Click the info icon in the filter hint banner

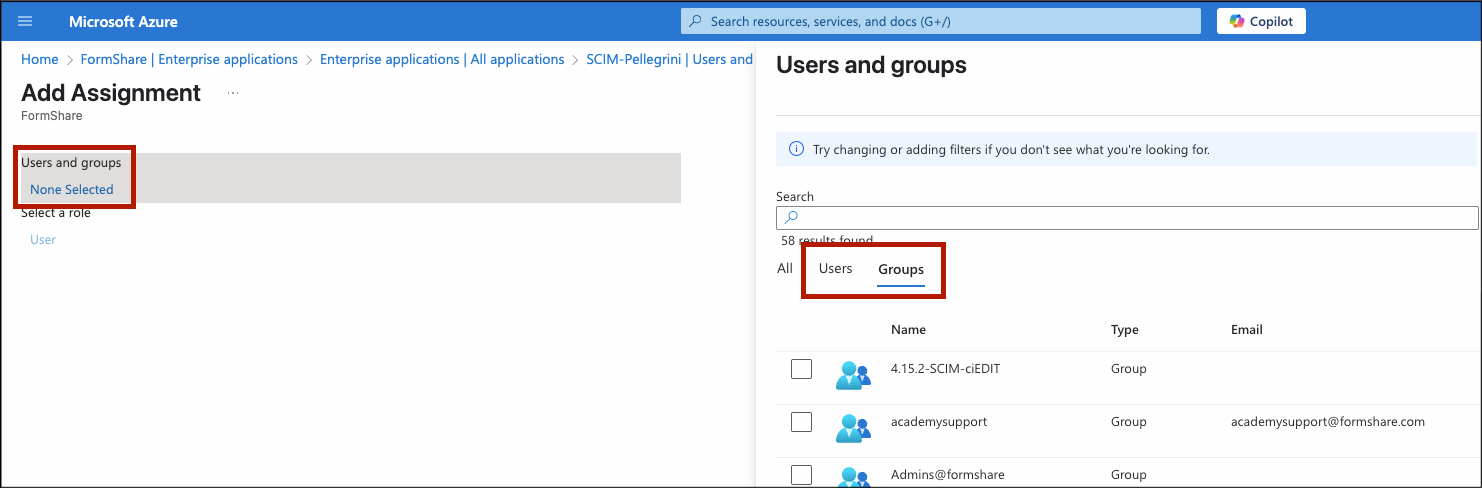point(797,149)
